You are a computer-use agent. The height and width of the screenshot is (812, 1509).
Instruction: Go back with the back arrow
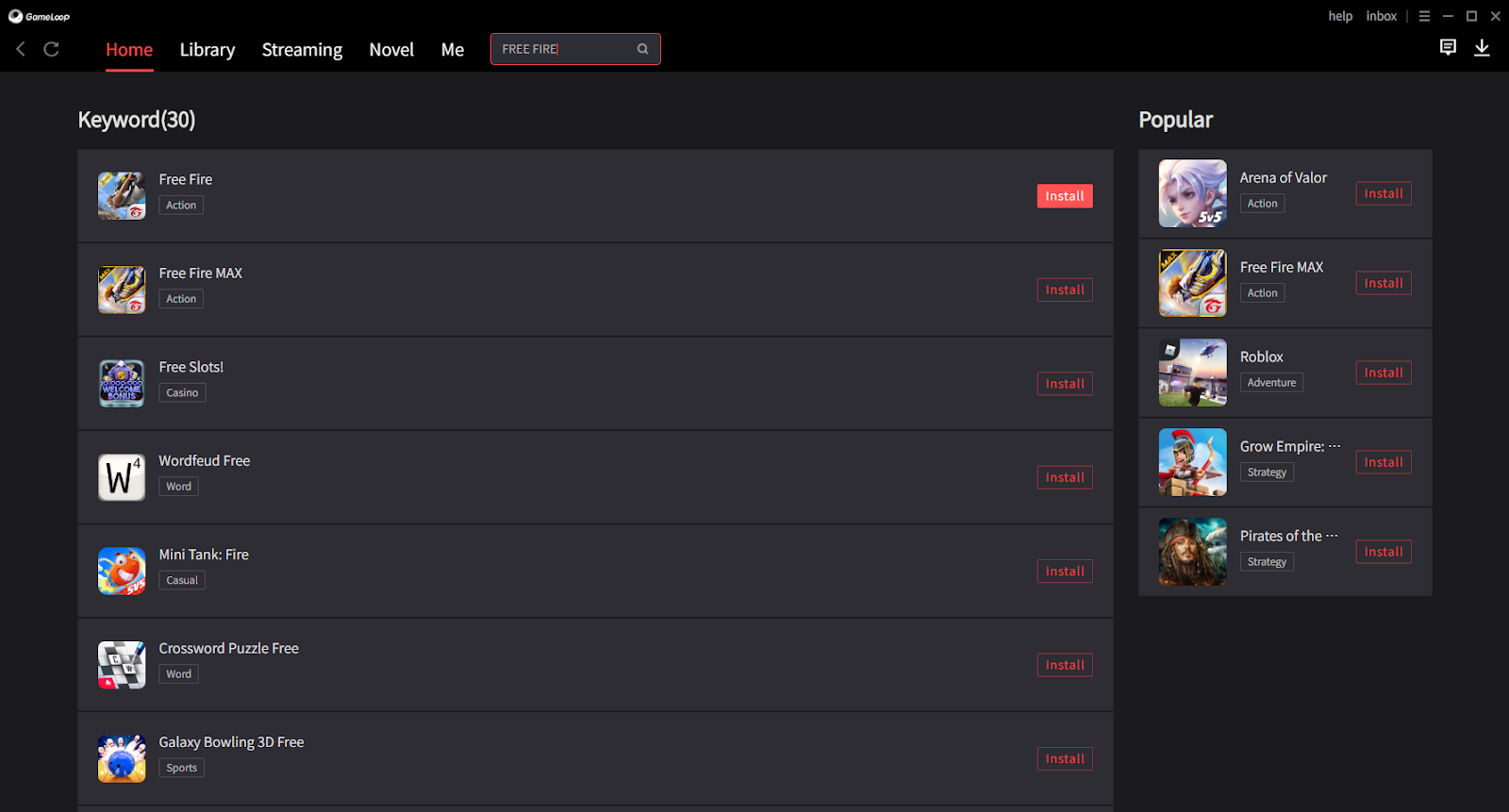point(21,49)
